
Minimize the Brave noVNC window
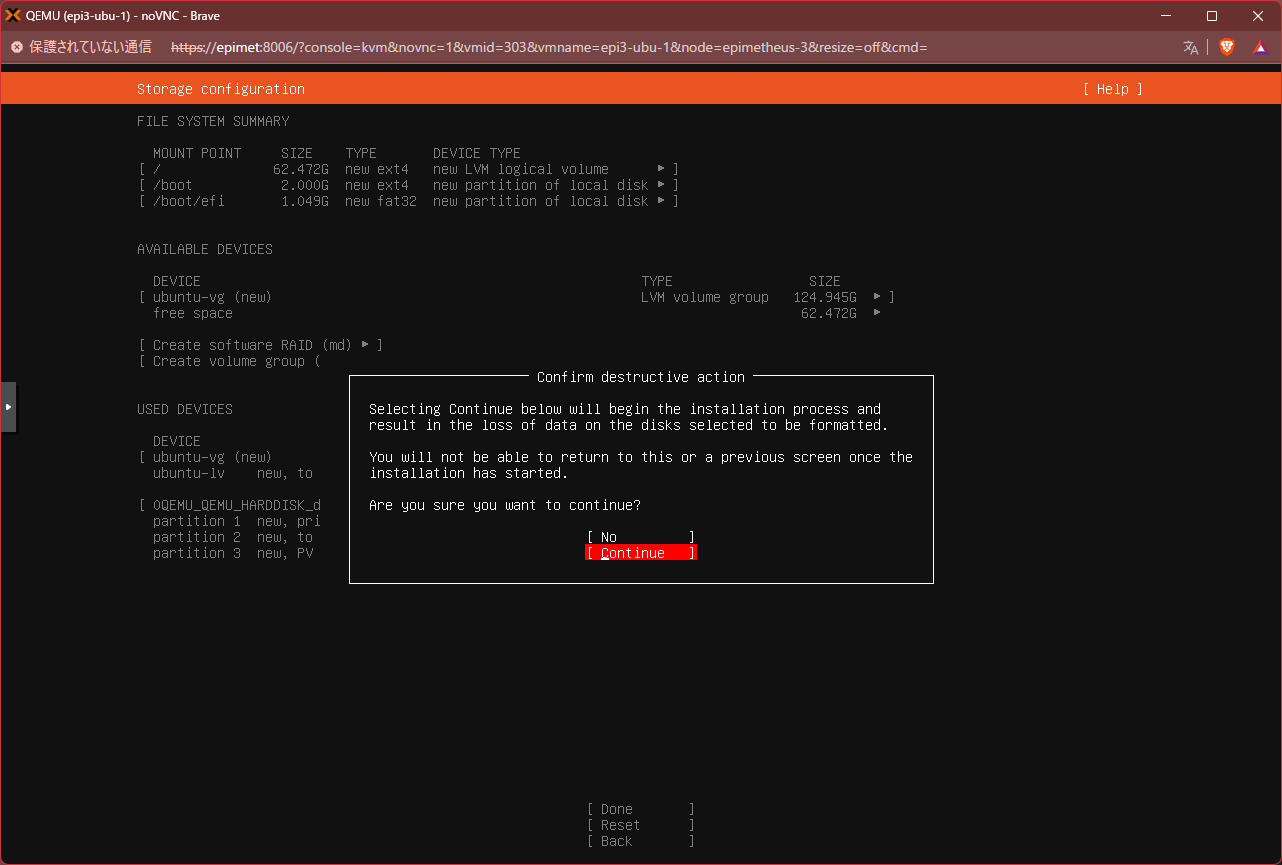point(1165,15)
